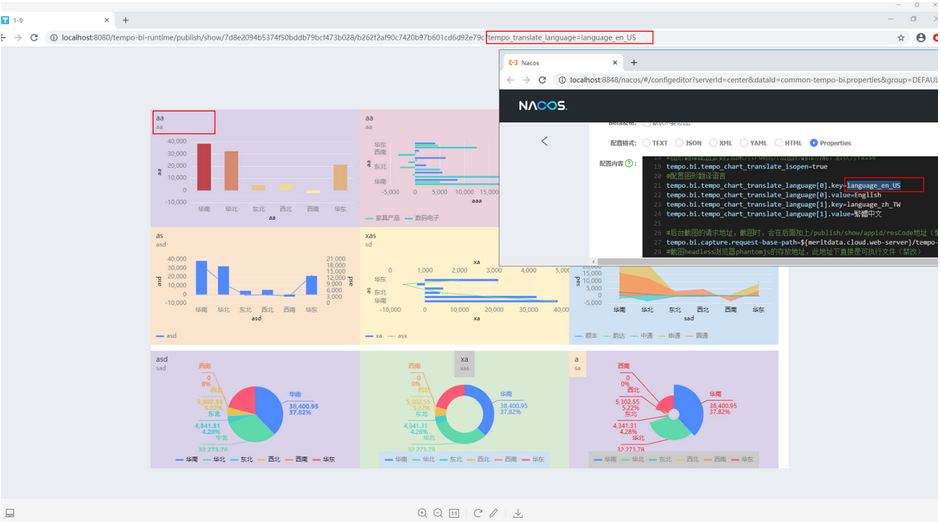This screenshot has width=940, height=522.
Task: Close the Nacos browser tab
Action: tap(614, 62)
